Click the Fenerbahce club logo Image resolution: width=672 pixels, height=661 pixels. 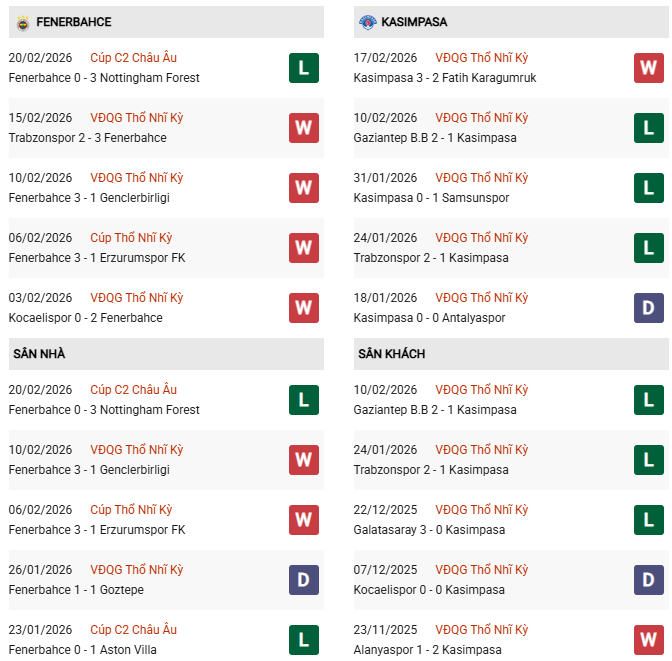[22, 22]
